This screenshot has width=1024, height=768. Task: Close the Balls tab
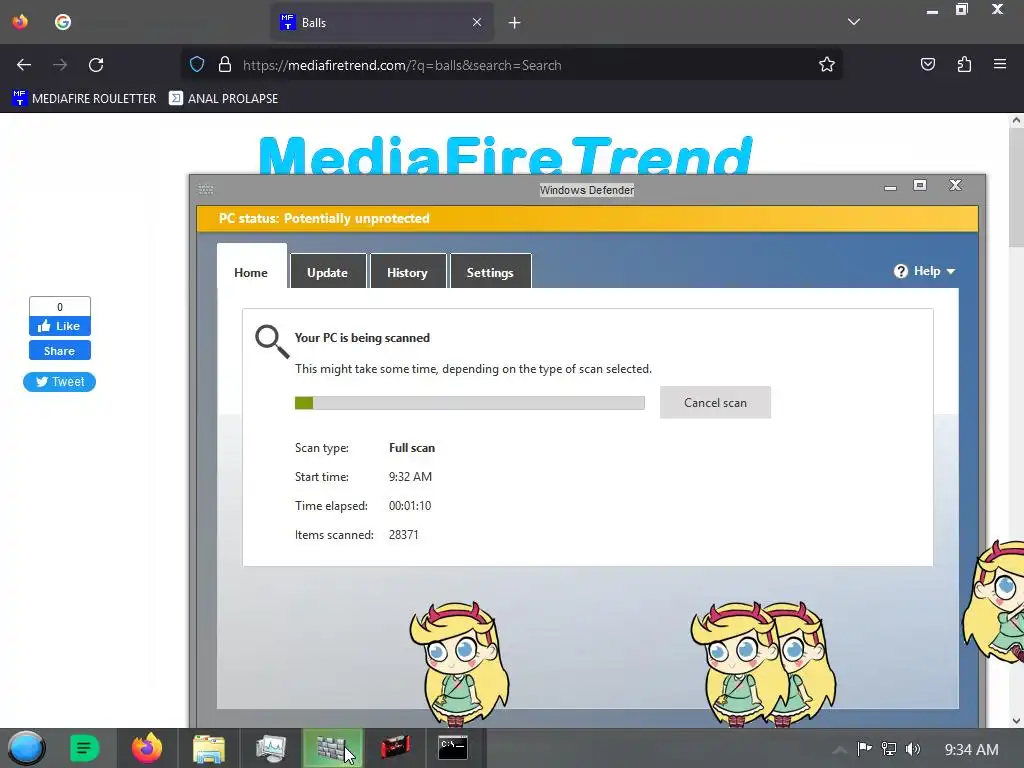pyautogui.click(x=477, y=22)
